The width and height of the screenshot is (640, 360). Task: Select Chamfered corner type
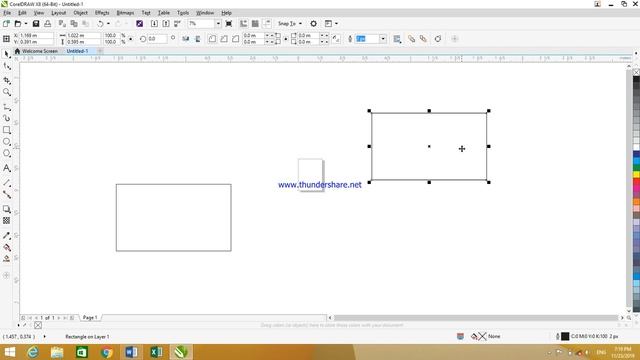point(236,39)
